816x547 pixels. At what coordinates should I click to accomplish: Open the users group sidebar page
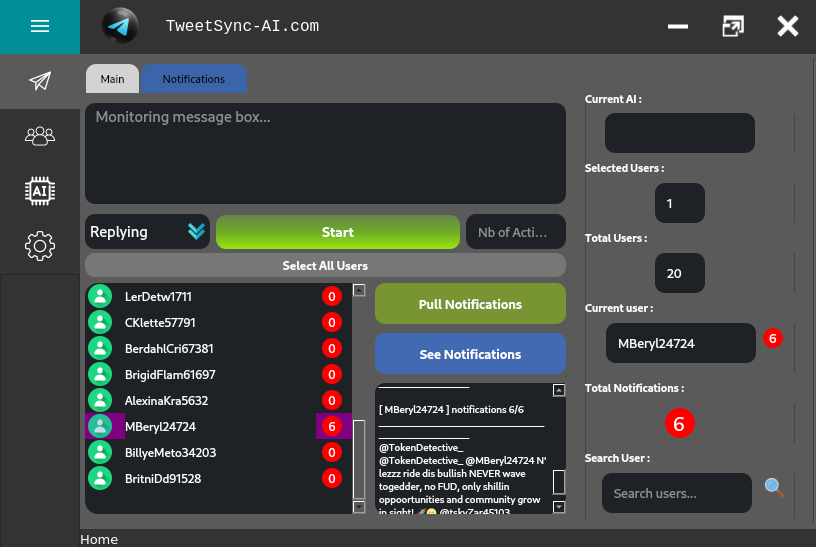click(x=40, y=136)
